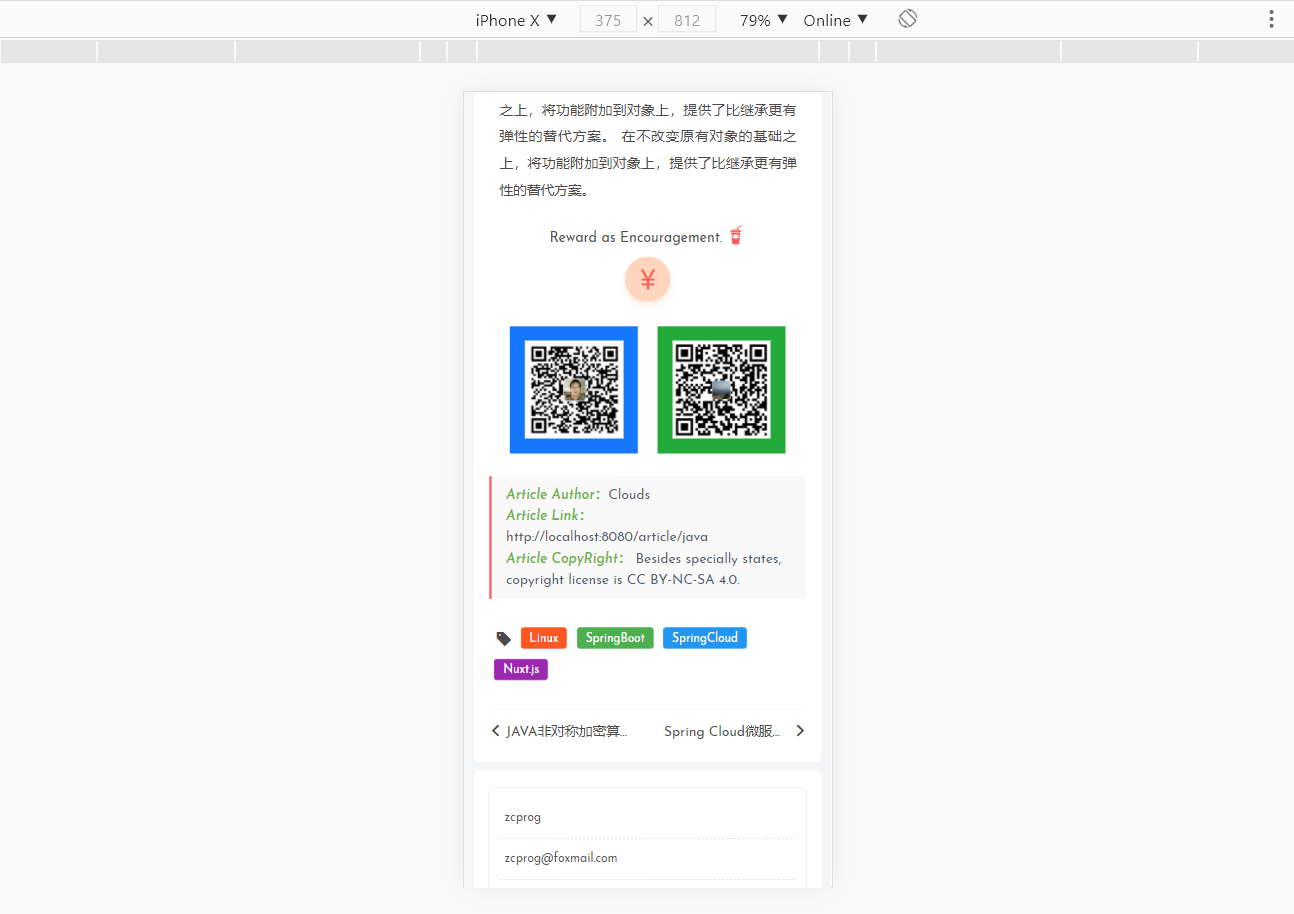Select the SpringCloud tag
The width and height of the screenshot is (1294, 914).
[x=705, y=638]
